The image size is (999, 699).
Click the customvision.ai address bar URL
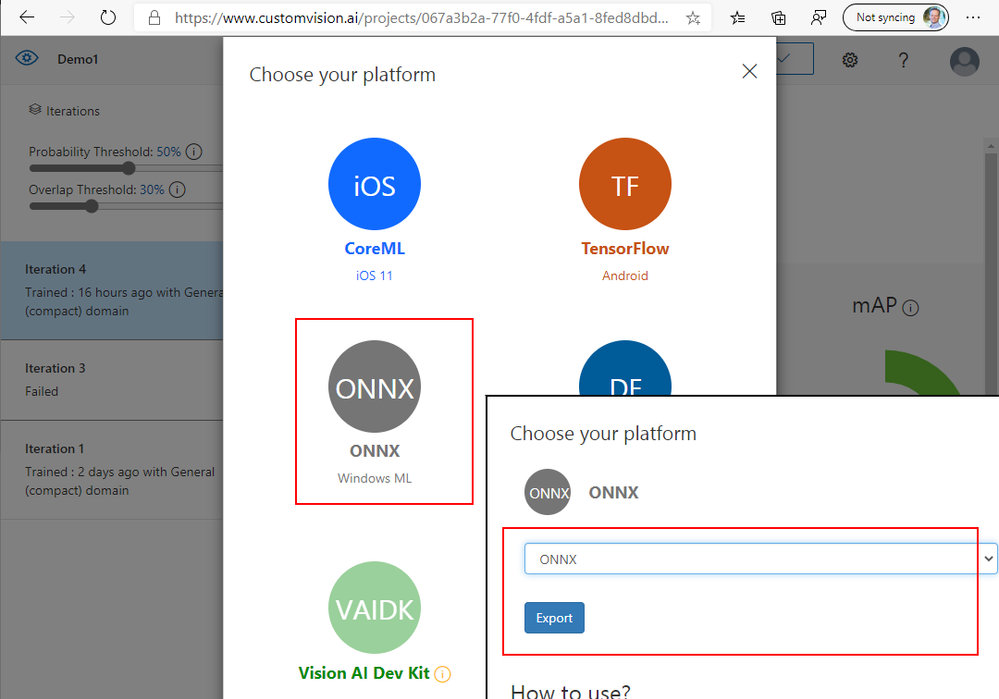click(x=421, y=18)
